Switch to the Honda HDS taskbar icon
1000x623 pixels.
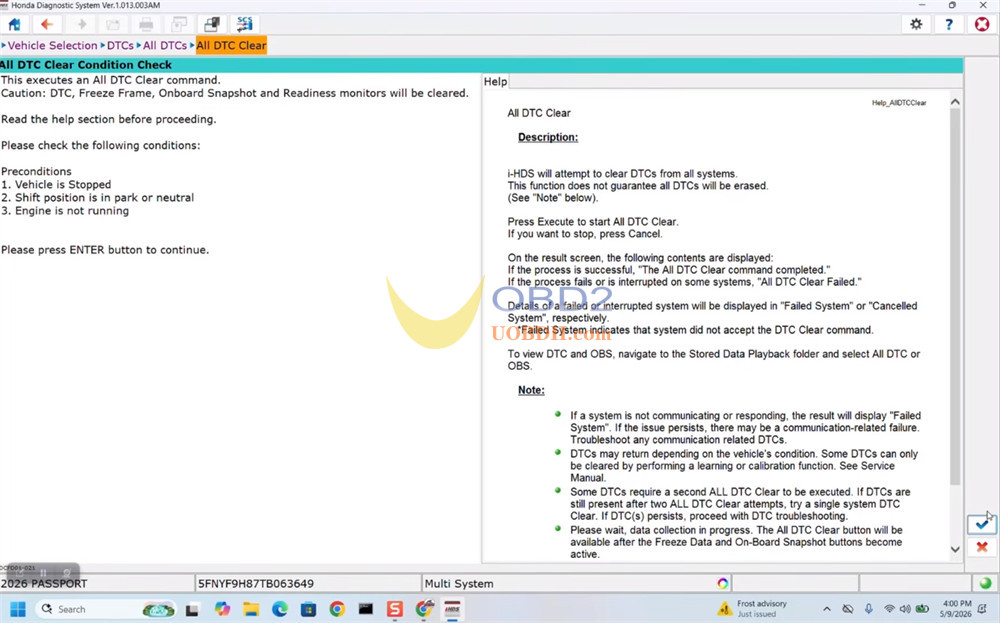[452, 609]
